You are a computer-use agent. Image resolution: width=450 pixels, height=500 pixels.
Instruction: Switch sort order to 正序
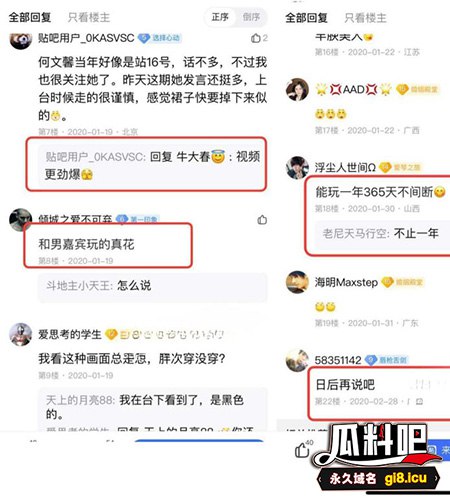click(220, 17)
